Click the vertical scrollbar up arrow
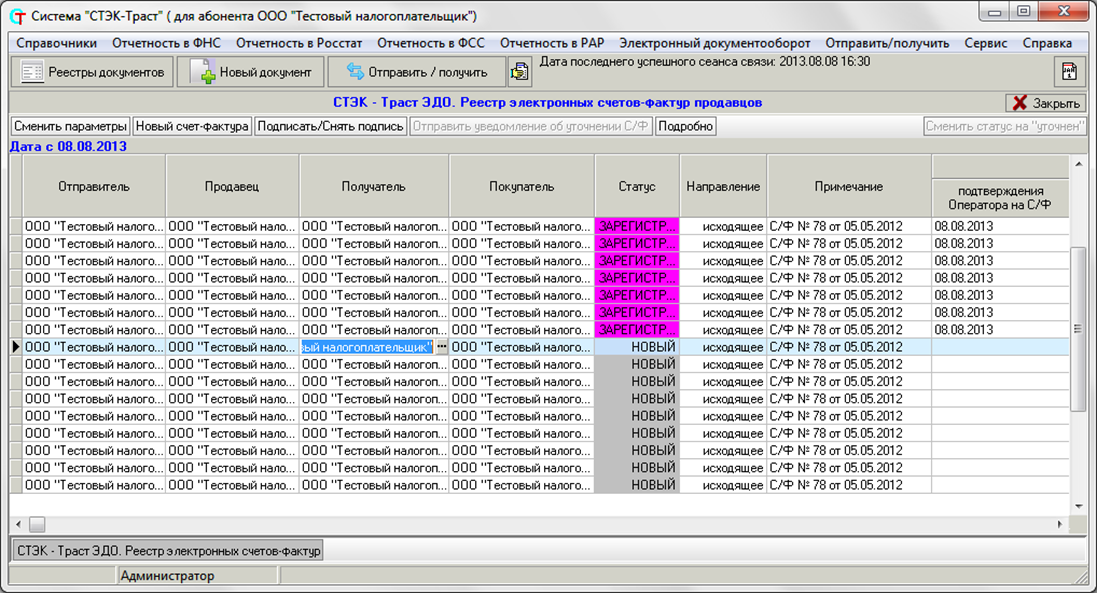The width and height of the screenshot is (1097, 593). (x=1078, y=164)
